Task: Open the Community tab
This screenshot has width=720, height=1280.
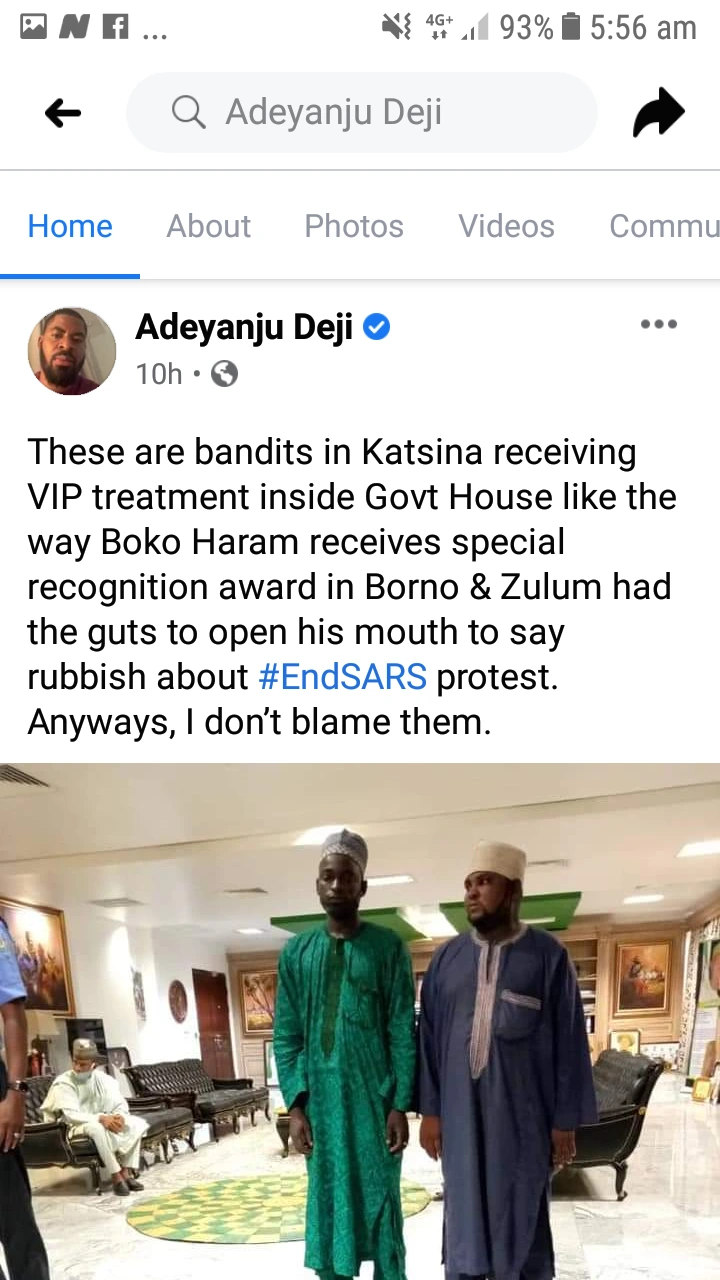Action: pyautogui.click(x=664, y=226)
